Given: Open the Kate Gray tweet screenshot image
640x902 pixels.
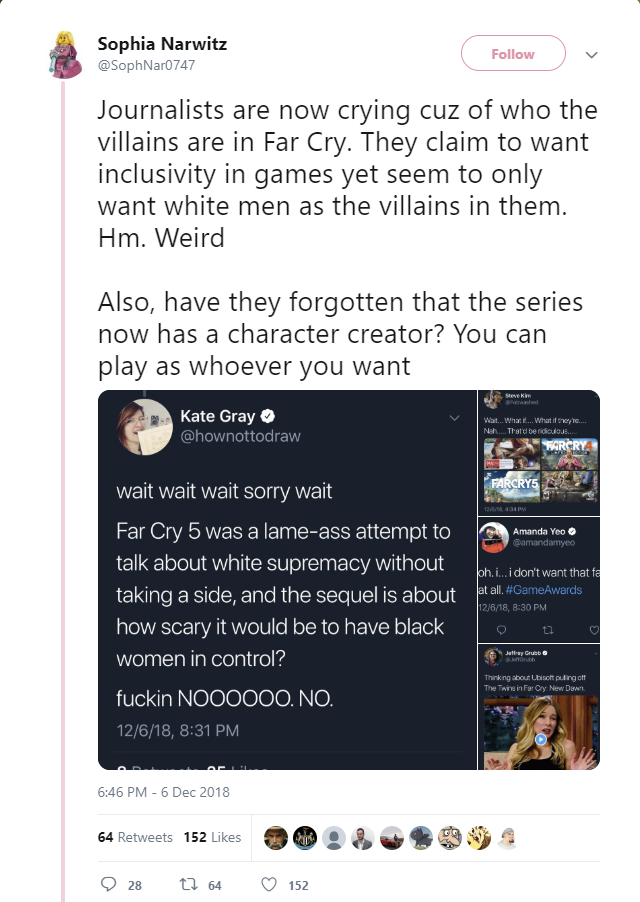Looking at the screenshot, I should [x=288, y=580].
